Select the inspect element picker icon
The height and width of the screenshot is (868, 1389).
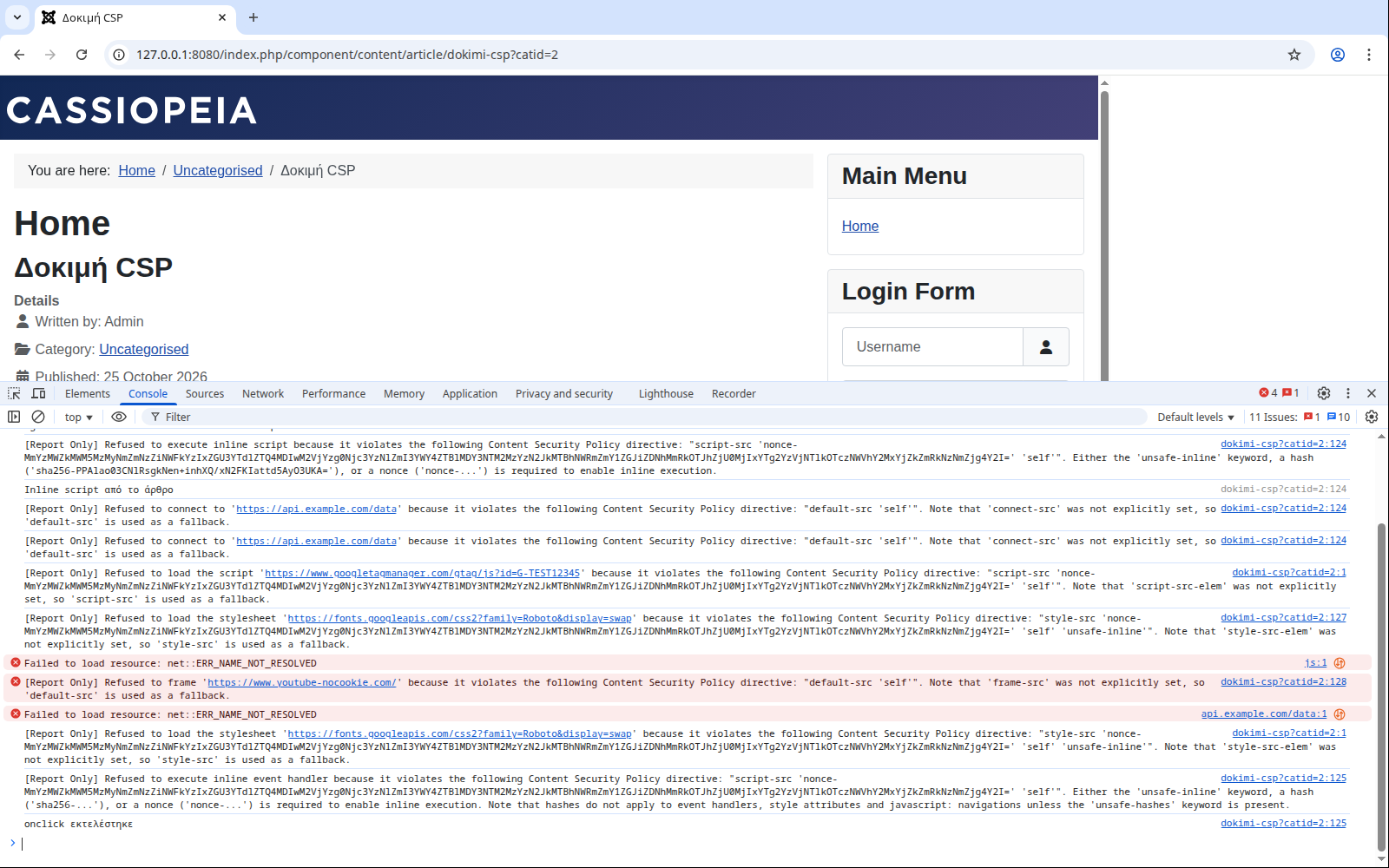point(14,393)
